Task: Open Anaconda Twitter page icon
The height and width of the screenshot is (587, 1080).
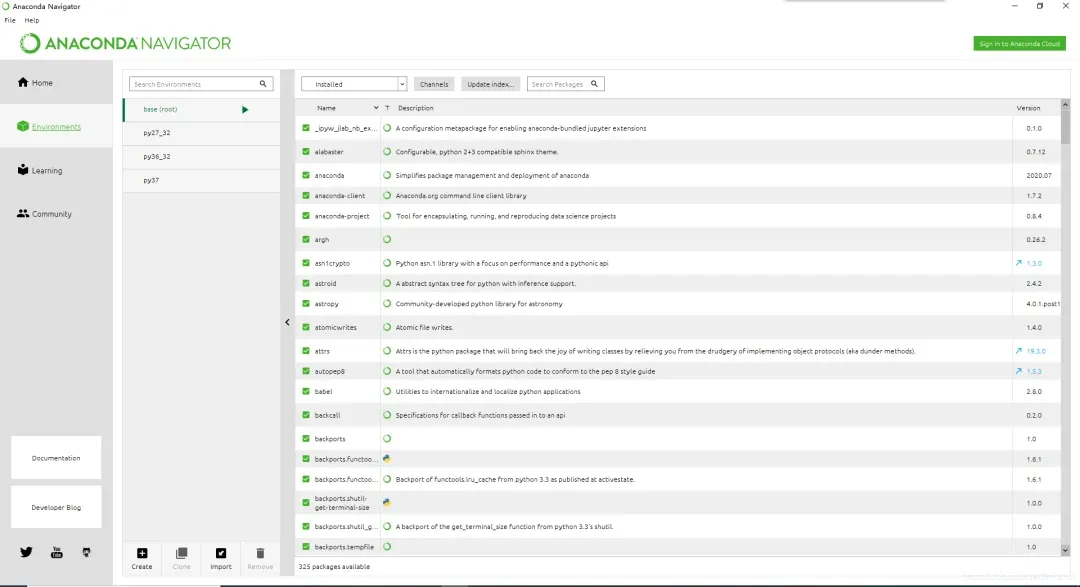Action: [x=26, y=552]
